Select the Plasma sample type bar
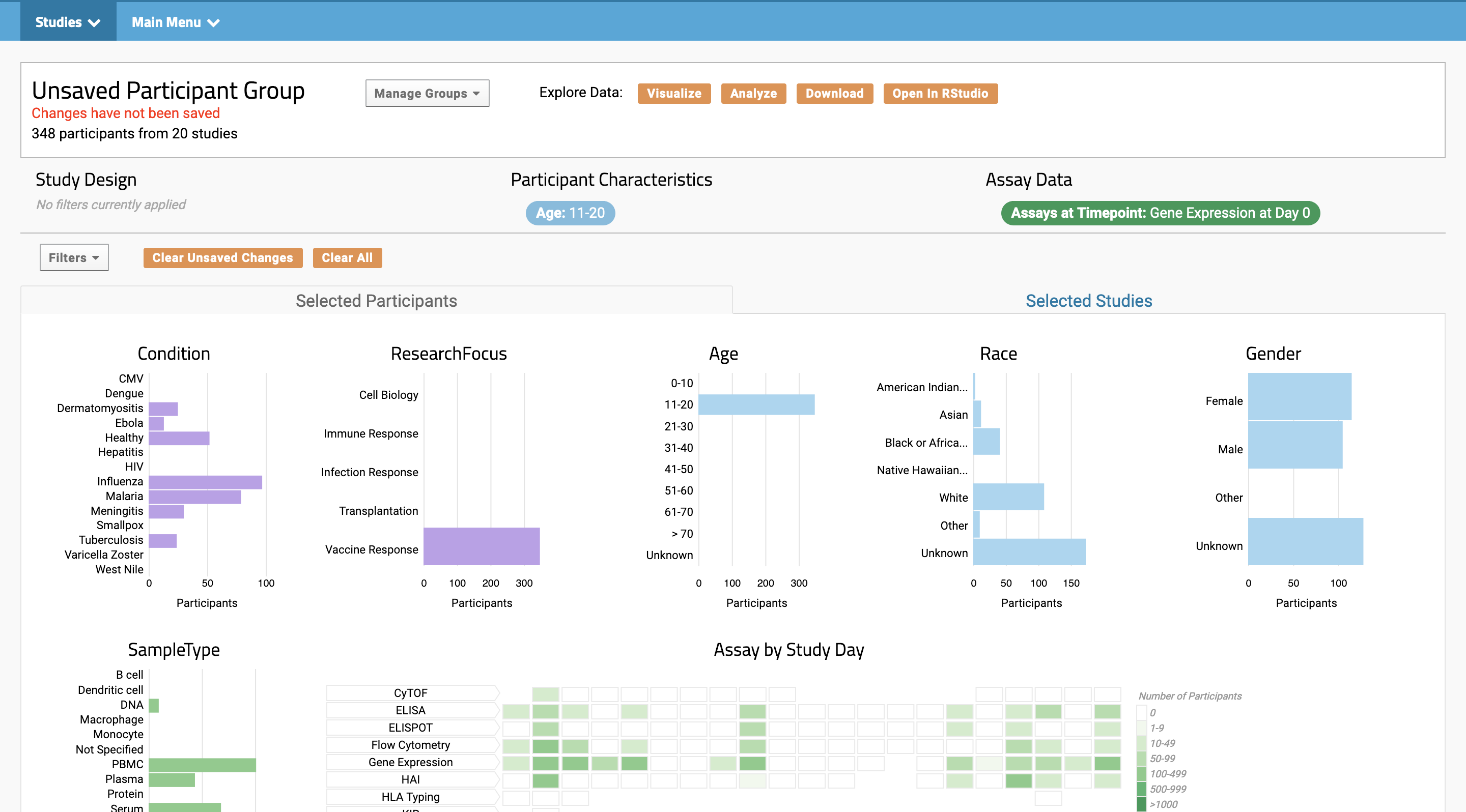 click(172, 779)
